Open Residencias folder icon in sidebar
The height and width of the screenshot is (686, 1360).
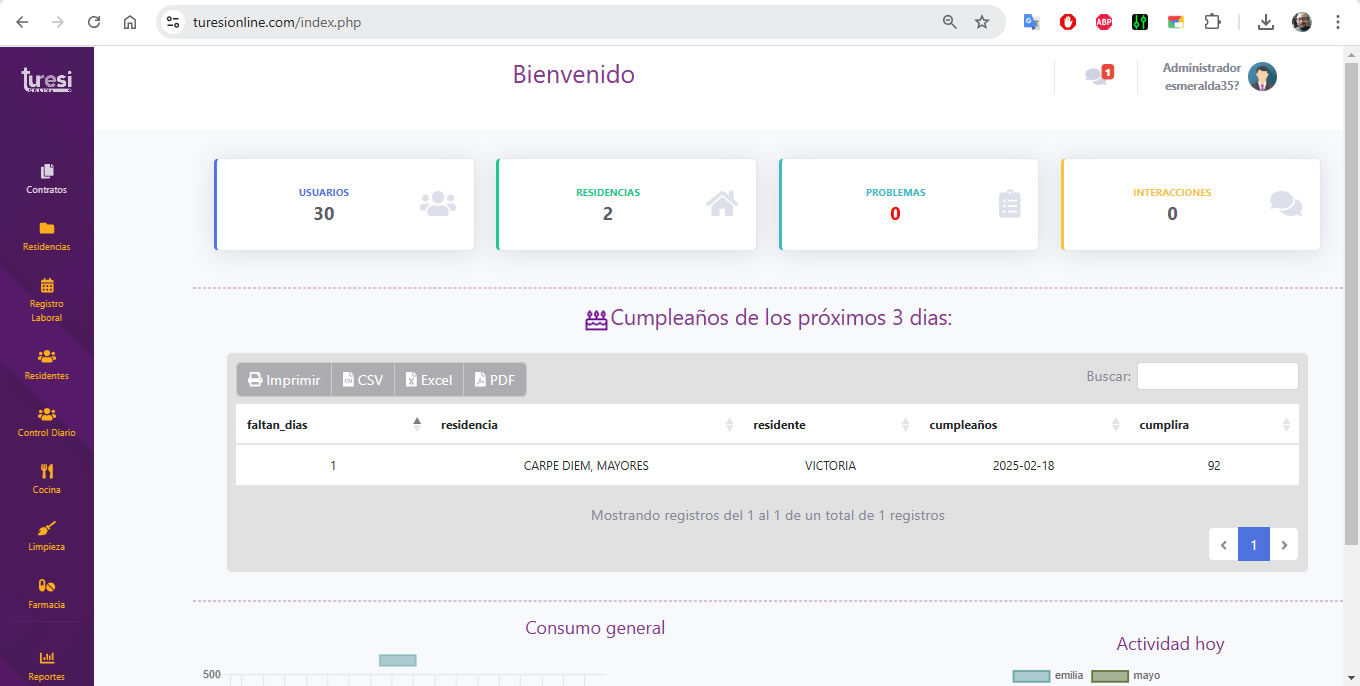click(47, 228)
